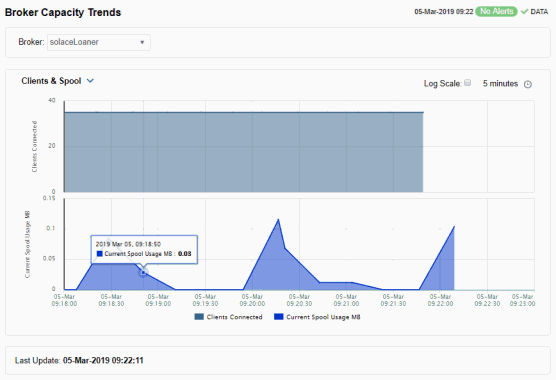
Task: Click the Clients Connected legend color square
Action: tap(199, 317)
